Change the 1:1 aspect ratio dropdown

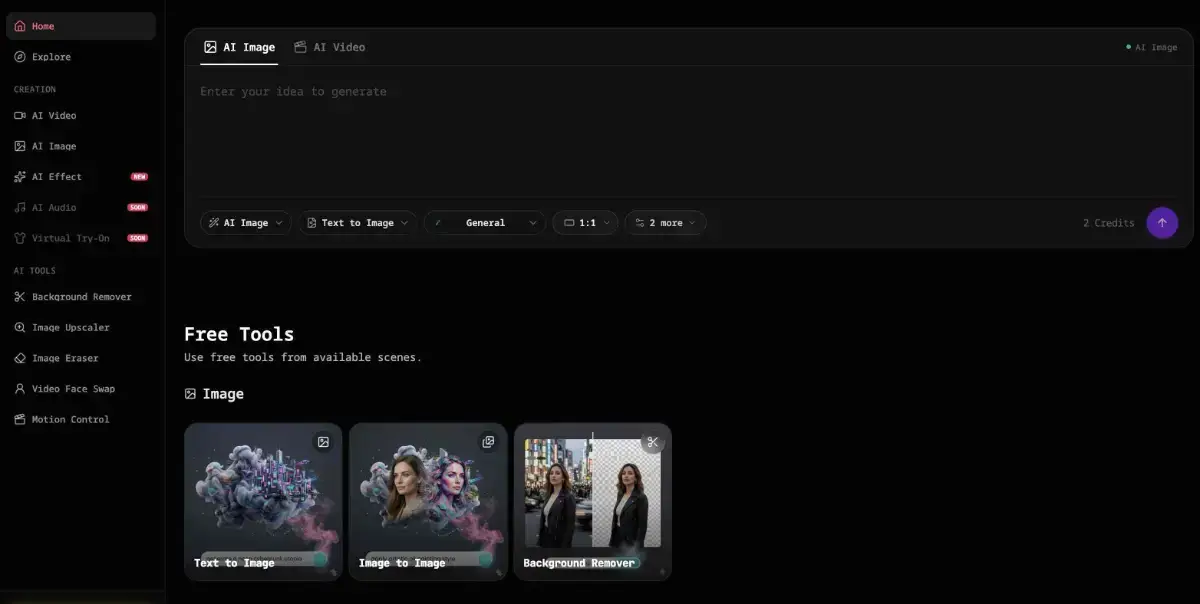click(585, 223)
